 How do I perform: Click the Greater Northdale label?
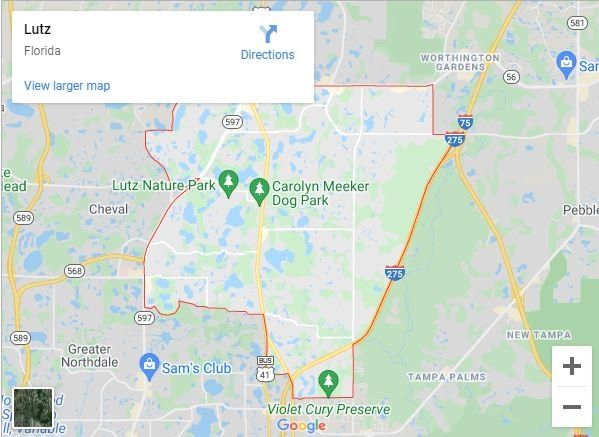[x=89, y=355]
